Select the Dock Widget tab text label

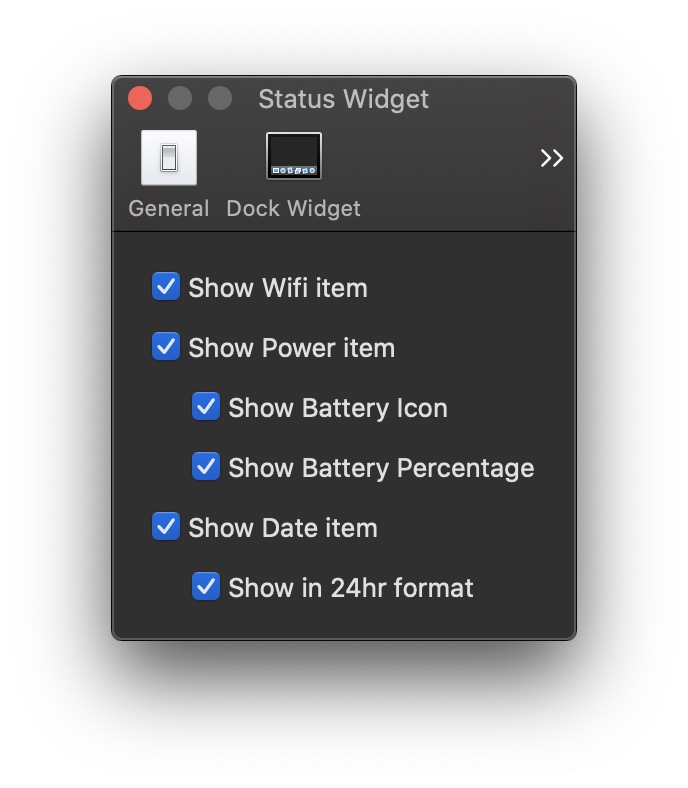pos(294,209)
